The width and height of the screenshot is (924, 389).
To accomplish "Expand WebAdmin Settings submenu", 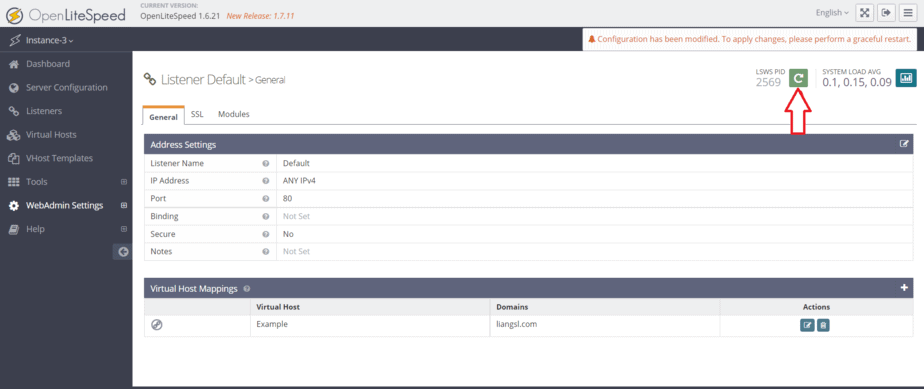I will click(124, 206).
